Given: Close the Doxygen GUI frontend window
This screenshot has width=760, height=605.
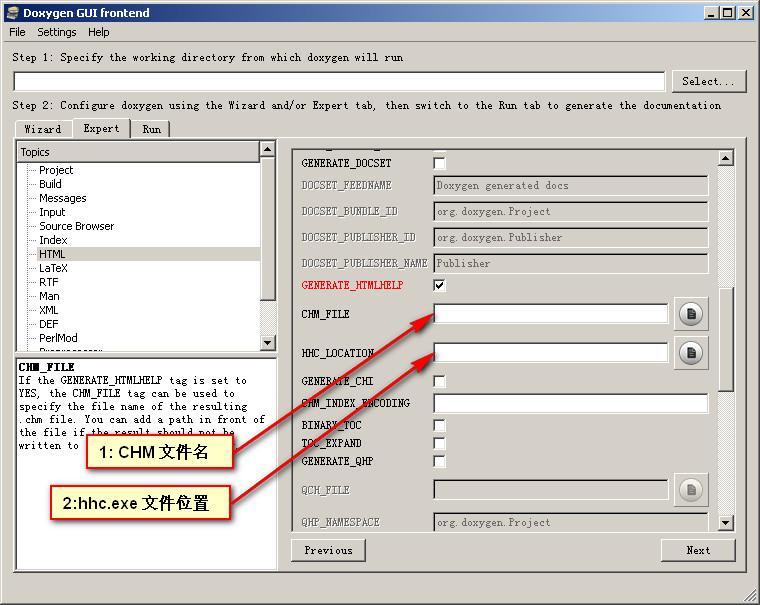Looking at the screenshot, I should (x=745, y=13).
